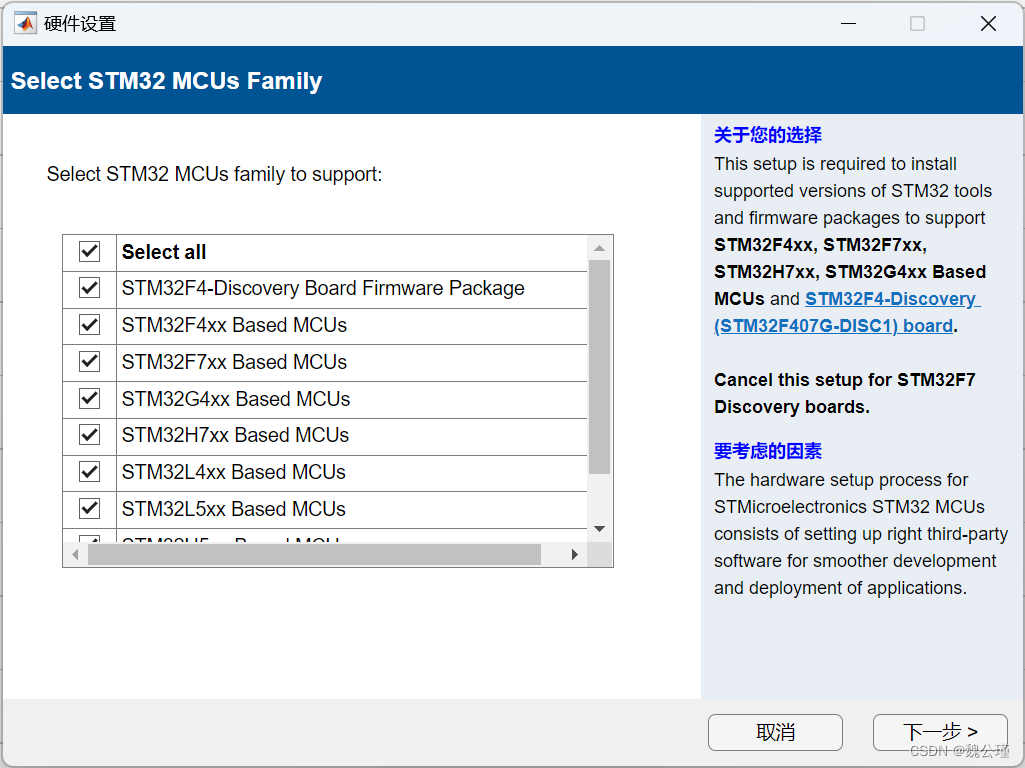Click 'STM32L4xx Based MCUs' row text
Image resolution: width=1025 pixels, height=768 pixels.
233,472
